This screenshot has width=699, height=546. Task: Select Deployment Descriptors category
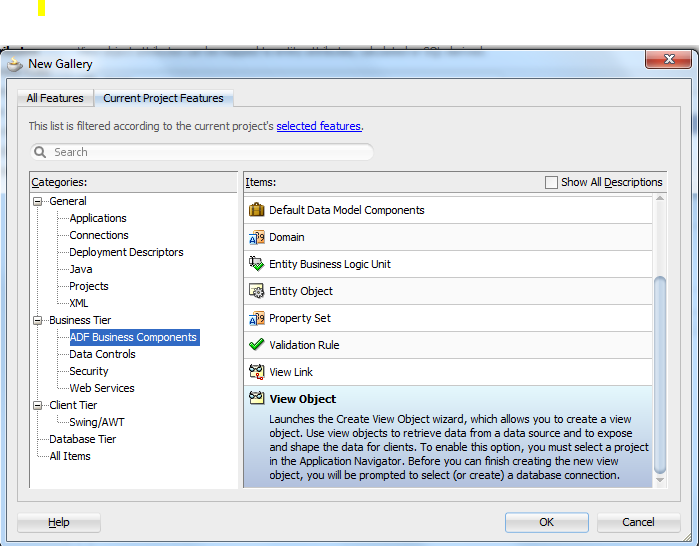click(x=126, y=252)
